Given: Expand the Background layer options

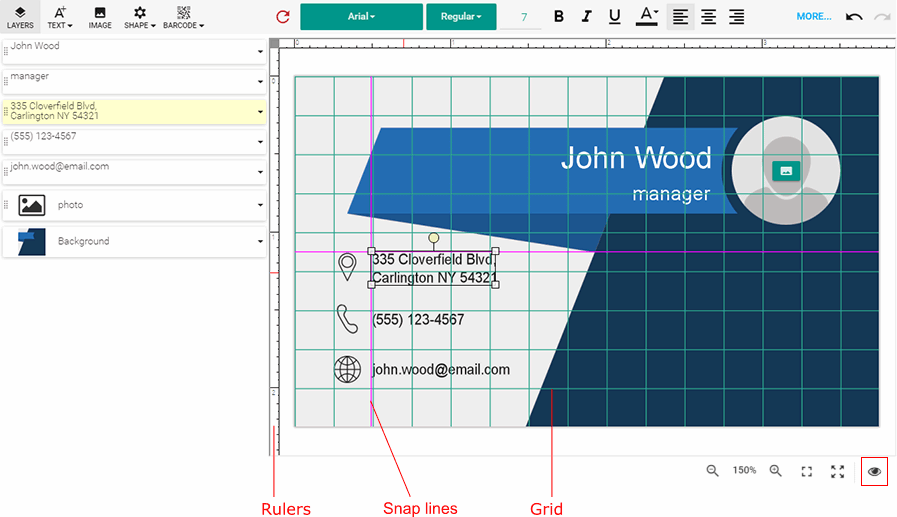Looking at the screenshot, I should (260, 241).
